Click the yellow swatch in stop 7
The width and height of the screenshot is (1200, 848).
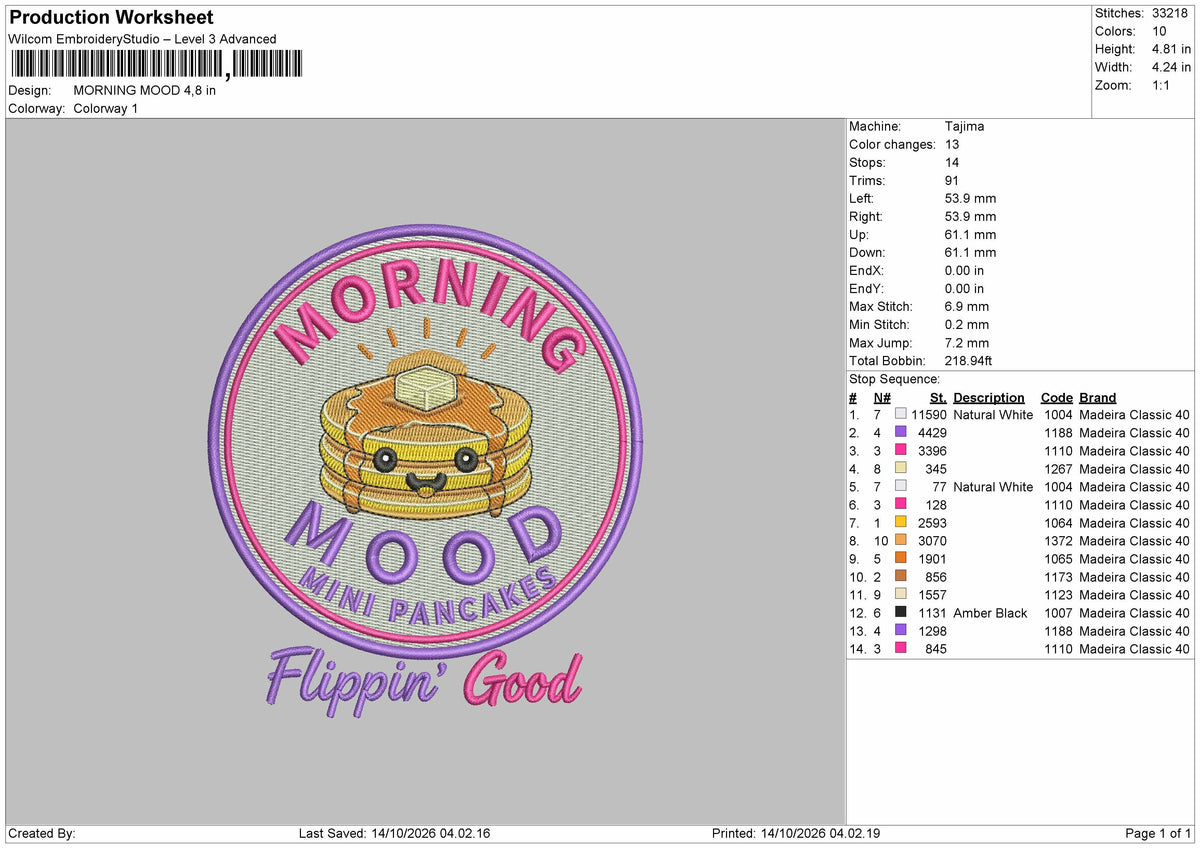pyautogui.click(x=901, y=523)
